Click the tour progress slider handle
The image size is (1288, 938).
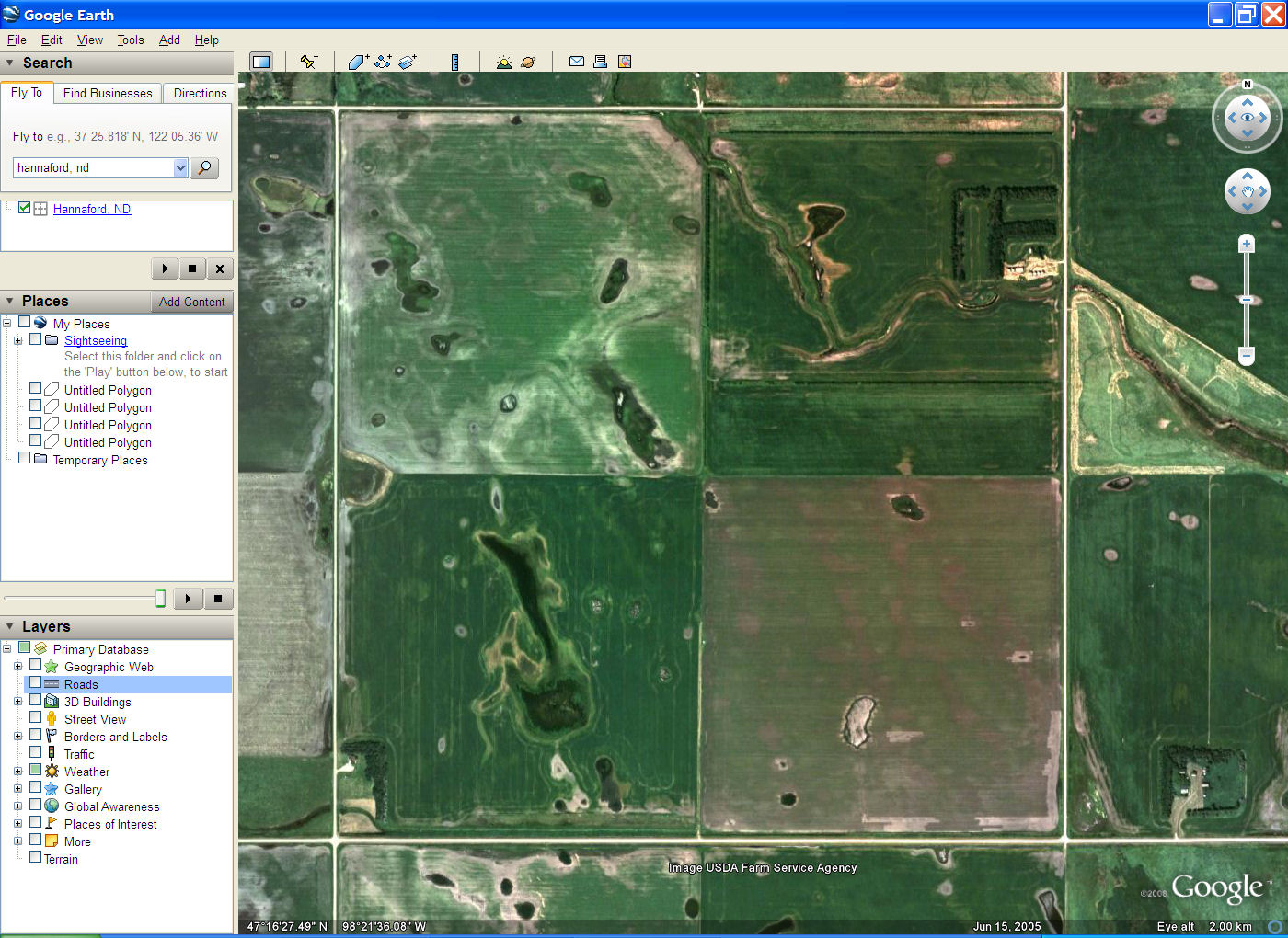(x=160, y=599)
